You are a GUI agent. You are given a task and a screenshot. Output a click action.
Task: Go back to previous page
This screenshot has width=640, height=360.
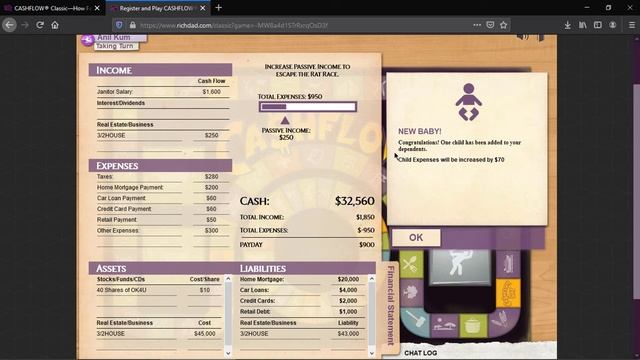point(9,25)
